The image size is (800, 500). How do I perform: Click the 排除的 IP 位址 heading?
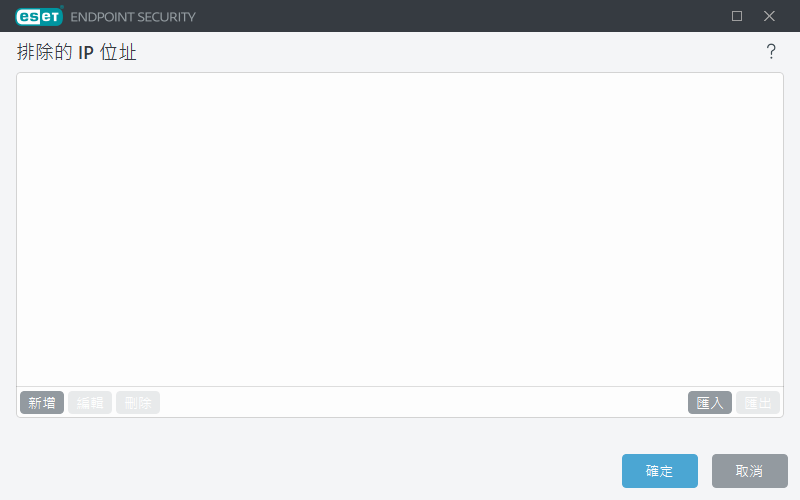click(x=77, y=52)
